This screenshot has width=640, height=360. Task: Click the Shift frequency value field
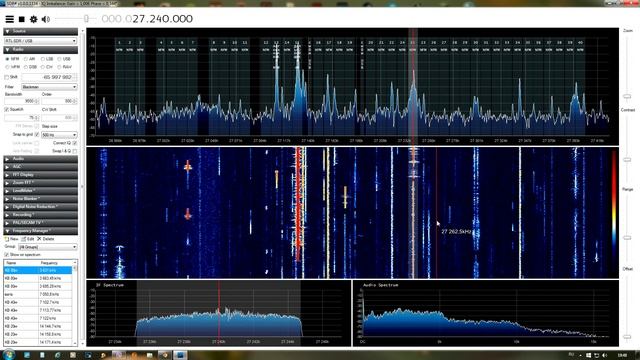coord(49,77)
